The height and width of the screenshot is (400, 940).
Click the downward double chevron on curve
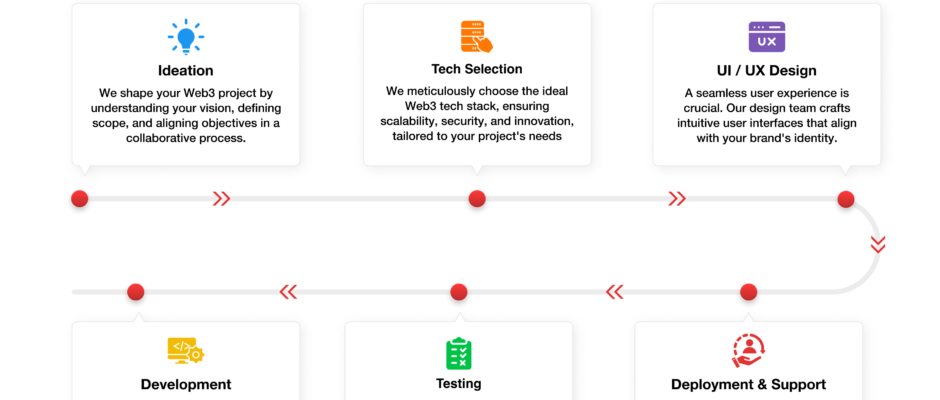(x=878, y=245)
